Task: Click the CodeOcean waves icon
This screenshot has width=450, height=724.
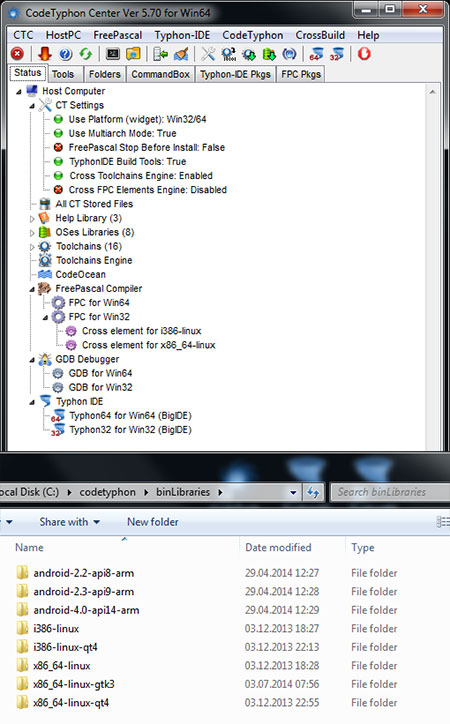Action: point(45,274)
